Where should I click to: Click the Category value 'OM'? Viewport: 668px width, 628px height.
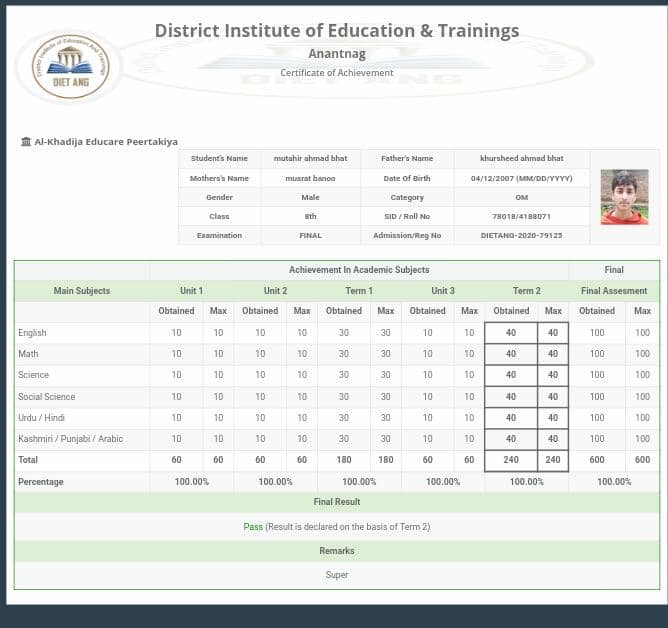pos(521,197)
